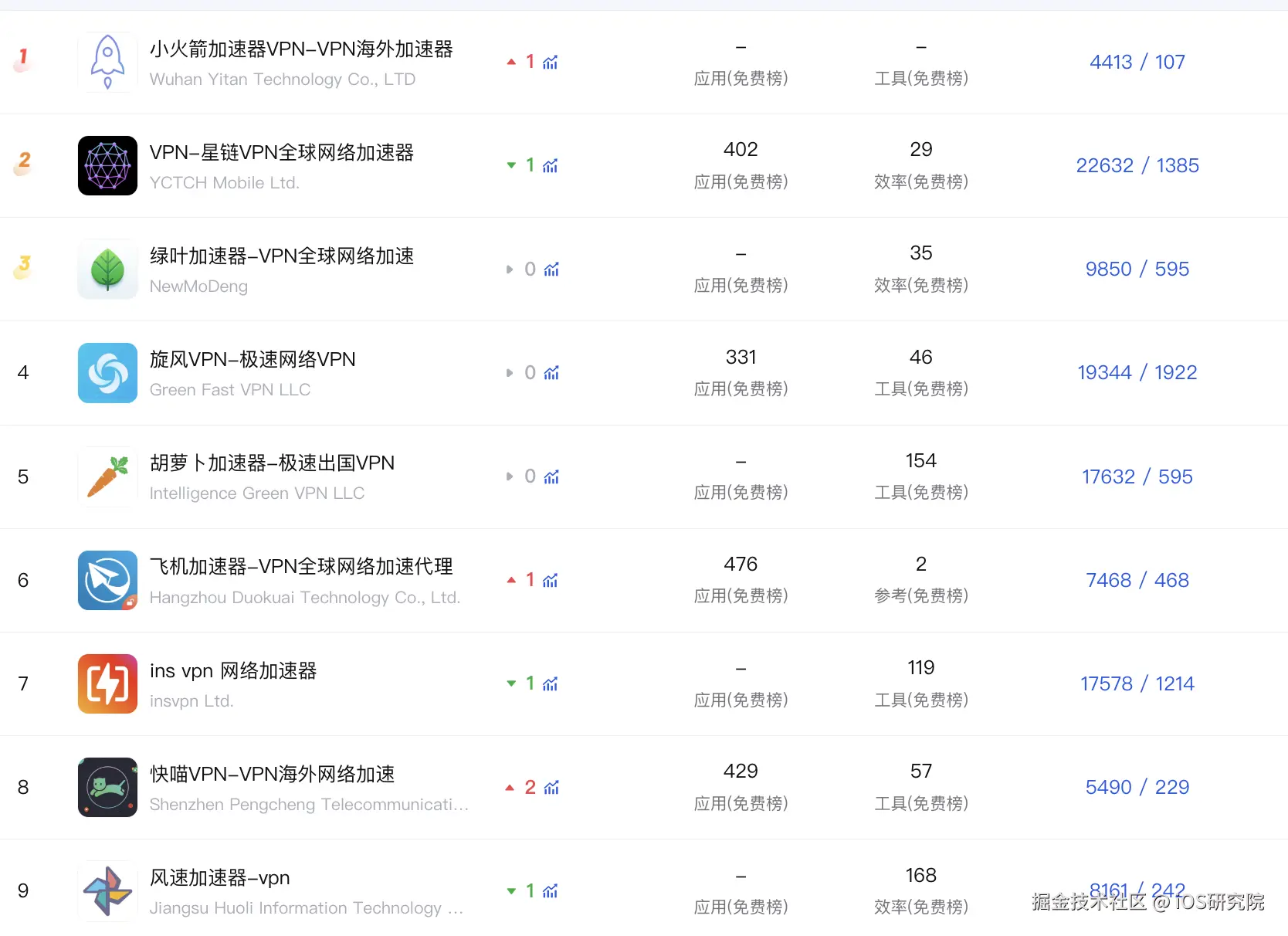This screenshot has width=1288, height=936.
Task: Open the ins vpn lightning app icon
Action: [x=107, y=683]
